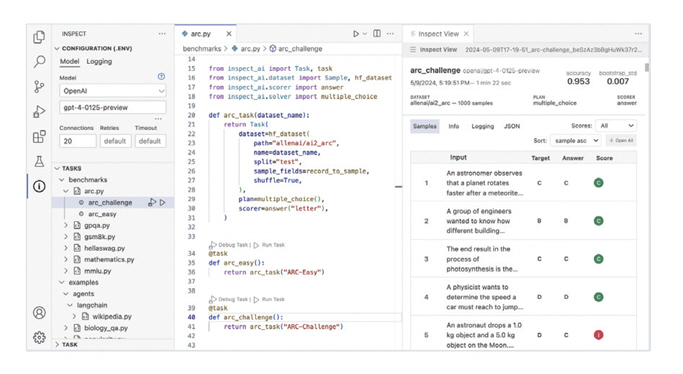Click the Timeout default field

(150, 141)
